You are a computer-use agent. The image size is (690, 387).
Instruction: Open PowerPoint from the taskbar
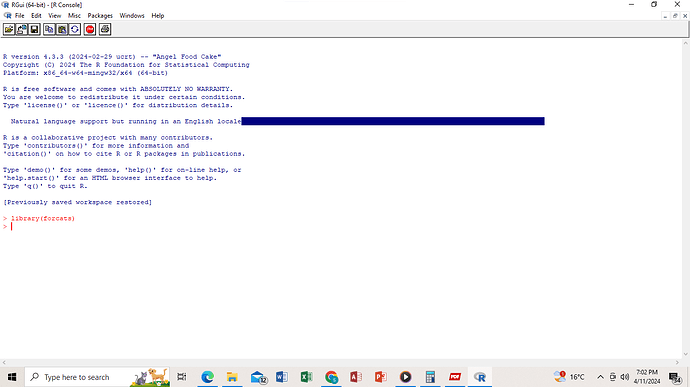click(x=381, y=377)
